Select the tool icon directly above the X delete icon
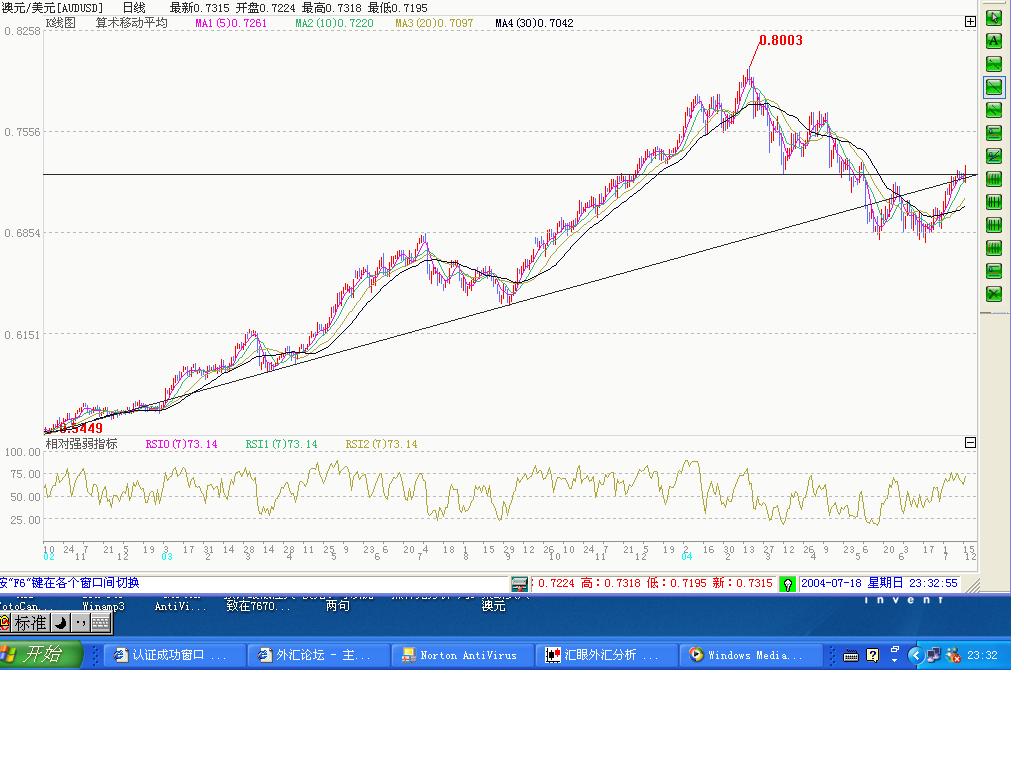 [x=993, y=270]
